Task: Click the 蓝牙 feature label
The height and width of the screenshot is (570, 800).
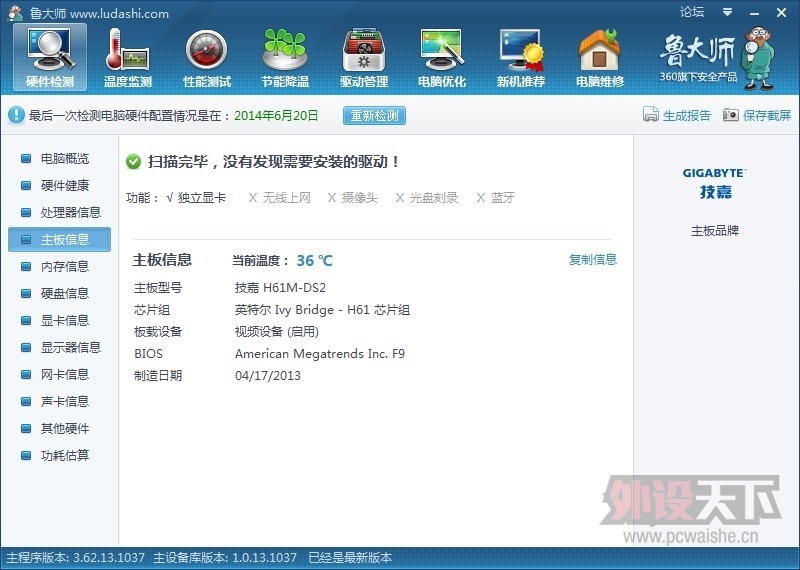Action: (503, 197)
